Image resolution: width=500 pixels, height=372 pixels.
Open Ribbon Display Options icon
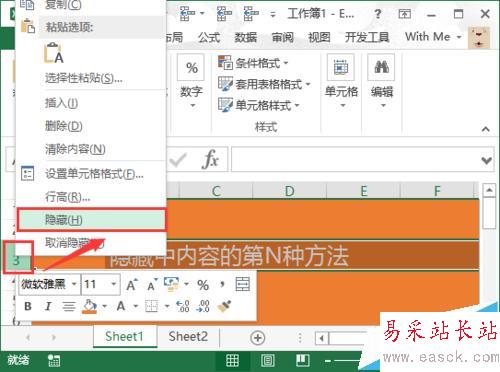[x=404, y=14]
